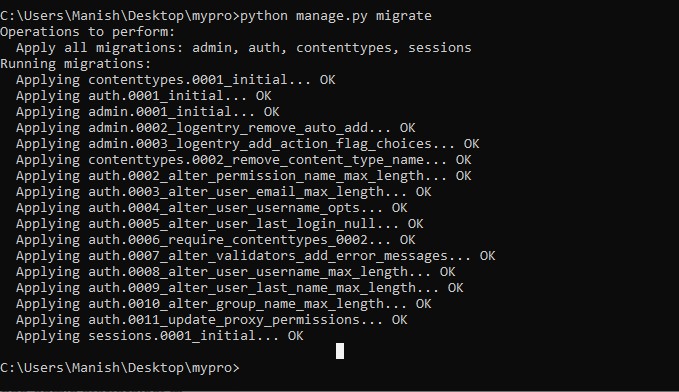Click the auth.0011_update_proxy_permissions line
Image resolution: width=679 pixels, height=392 pixels.
[211, 321]
